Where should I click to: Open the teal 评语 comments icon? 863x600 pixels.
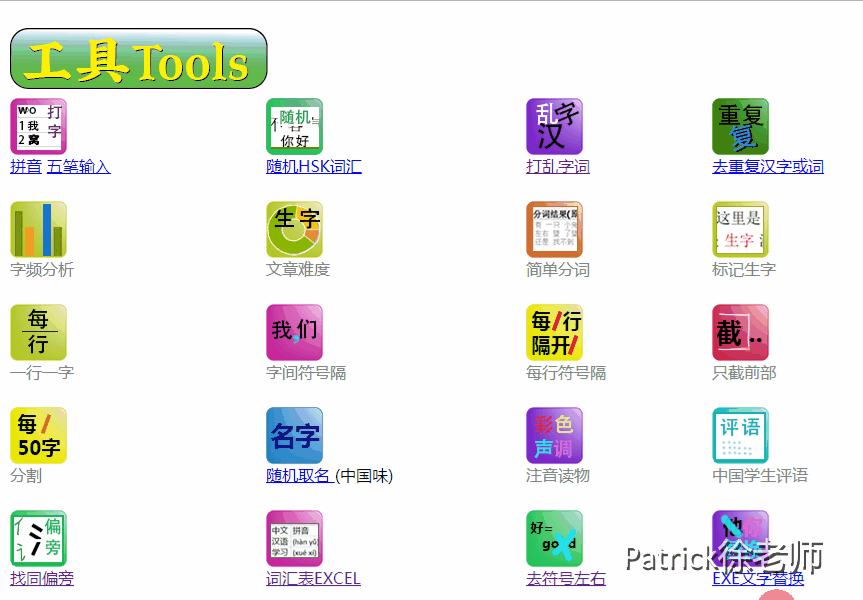pyautogui.click(x=740, y=436)
